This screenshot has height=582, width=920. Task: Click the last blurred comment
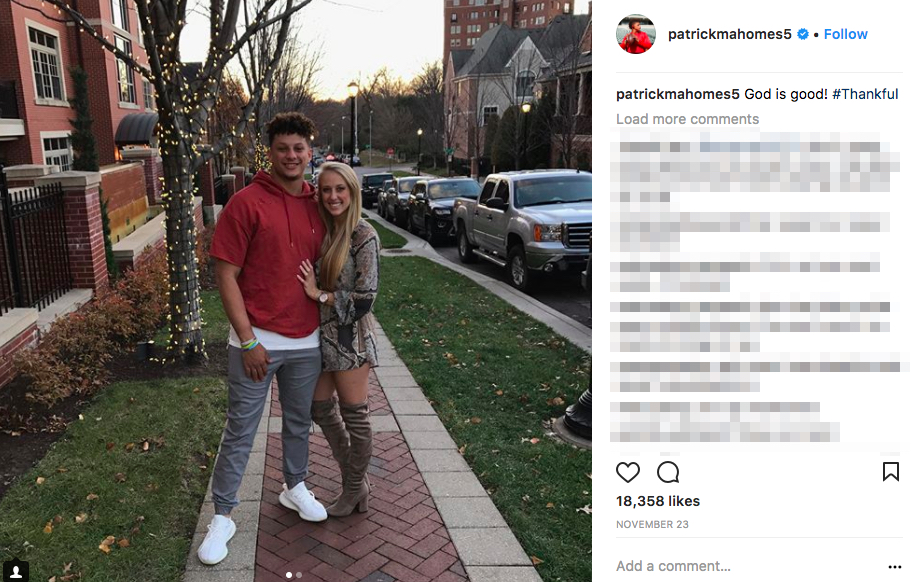(x=725, y=422)
